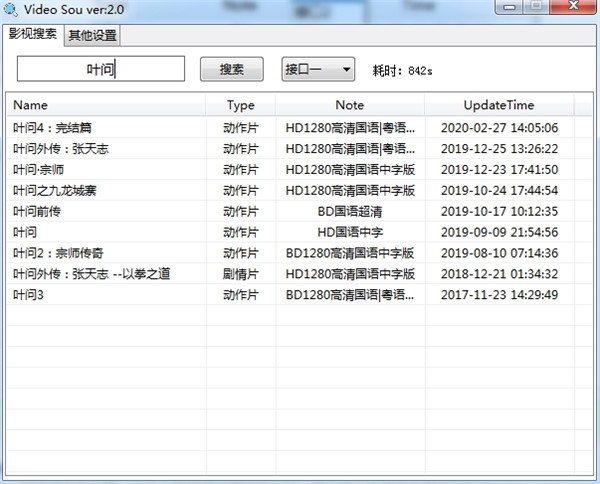
Task: Click the date 2020-02-27 14:05:06
Action: [x=499, y=128]
